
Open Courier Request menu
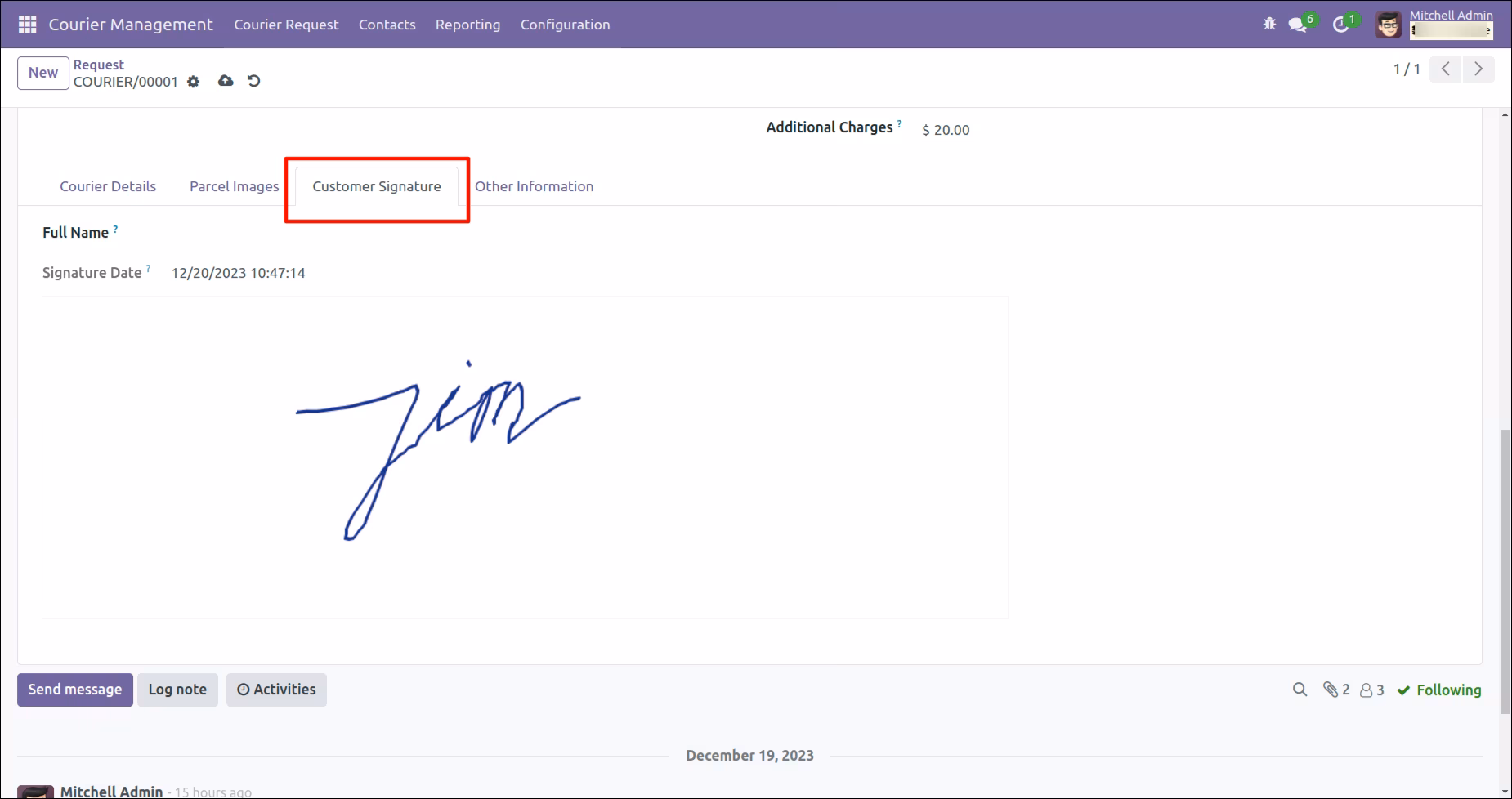point(286,25)
